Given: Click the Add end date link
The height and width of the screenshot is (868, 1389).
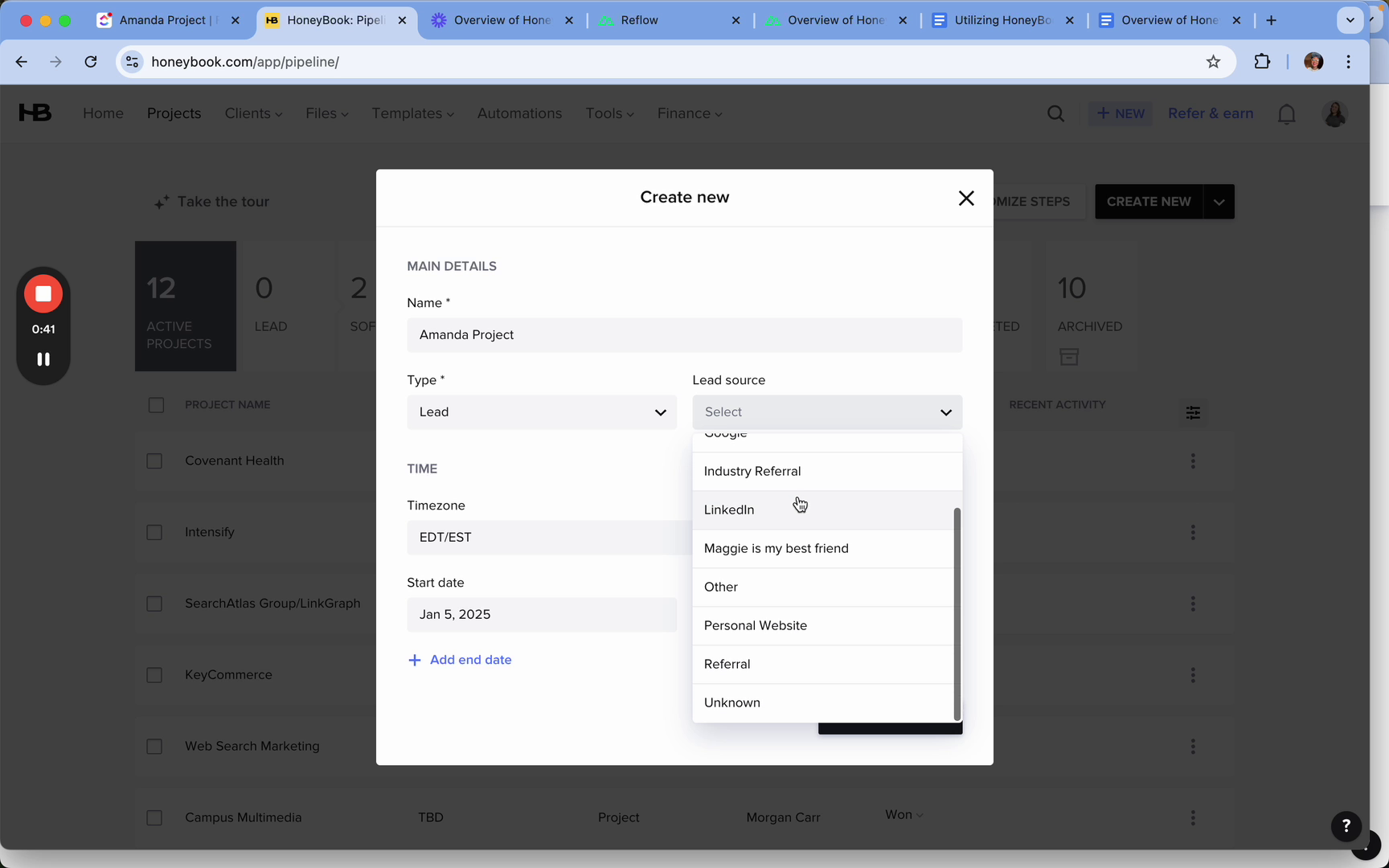Looking at the screenshot, I should (471, 661).
